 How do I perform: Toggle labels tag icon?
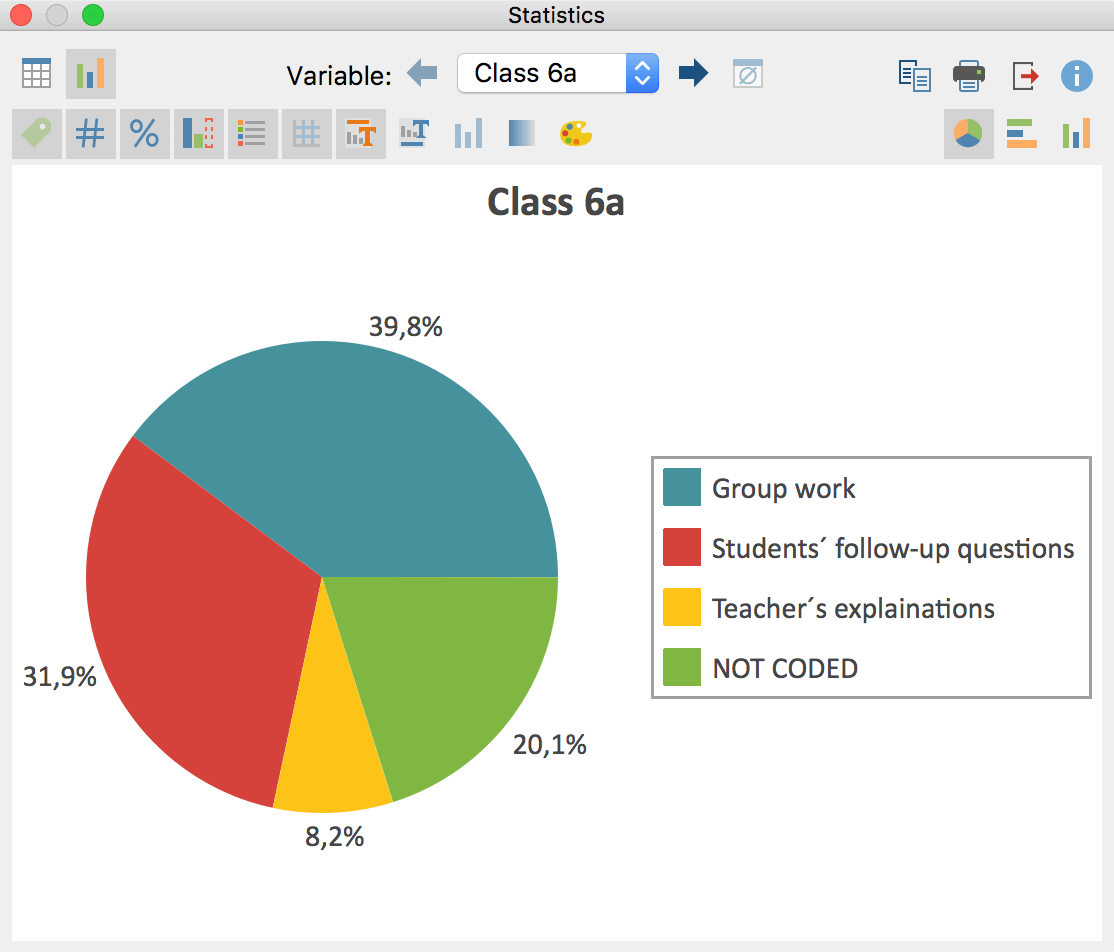click(x=37, y=134)
